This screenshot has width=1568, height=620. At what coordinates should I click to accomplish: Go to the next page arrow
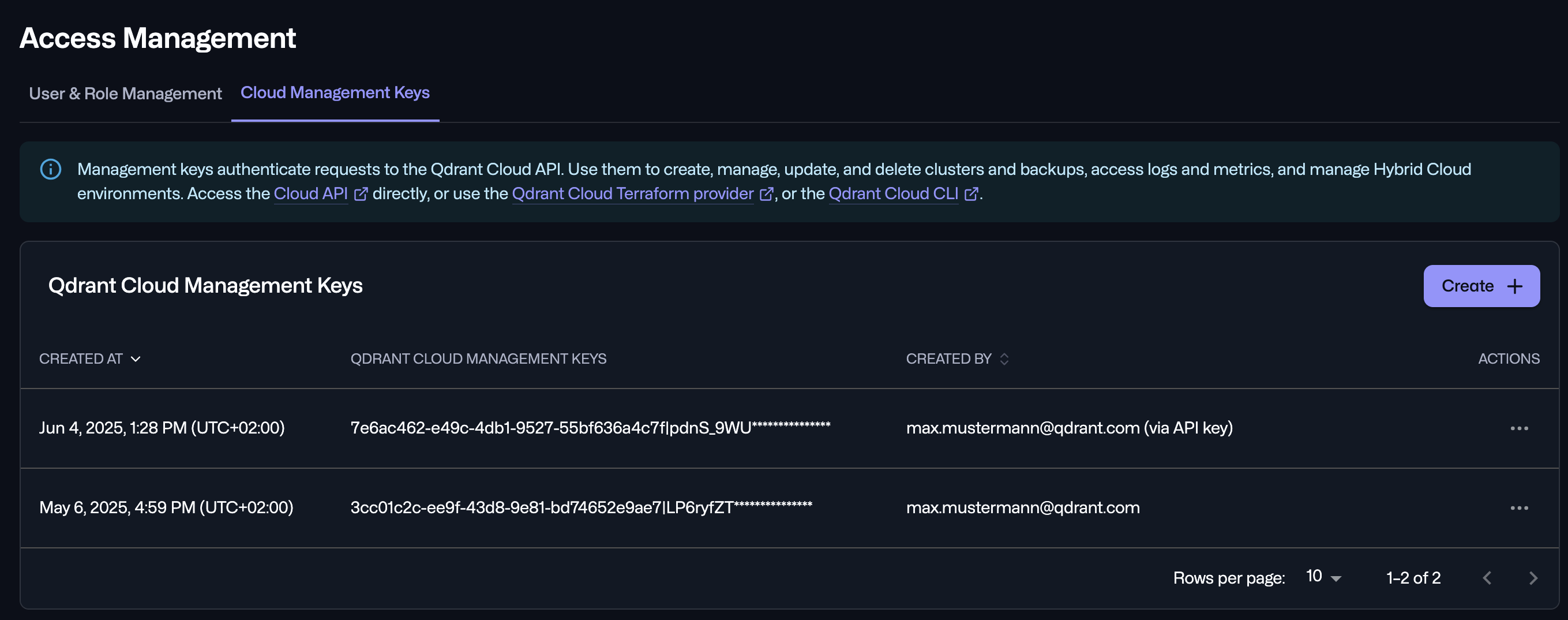(1533, 577)
